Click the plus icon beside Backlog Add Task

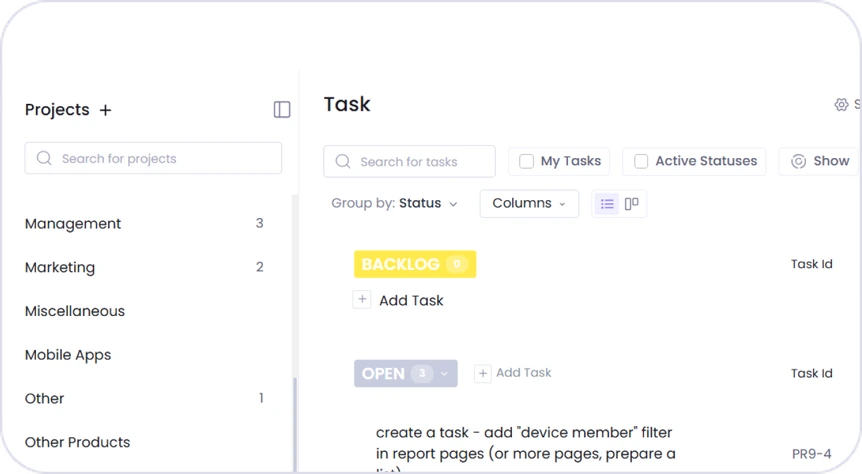[x=362, y=300]
